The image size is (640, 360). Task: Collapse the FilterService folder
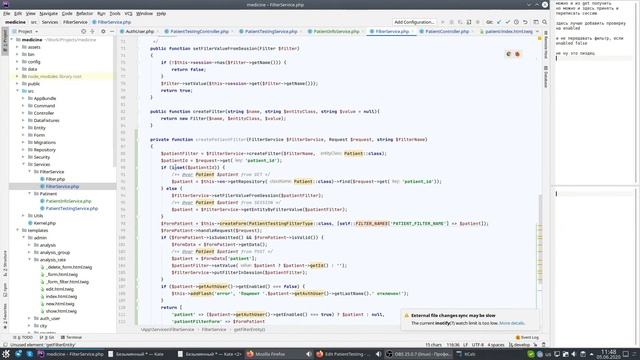point(29,172)
